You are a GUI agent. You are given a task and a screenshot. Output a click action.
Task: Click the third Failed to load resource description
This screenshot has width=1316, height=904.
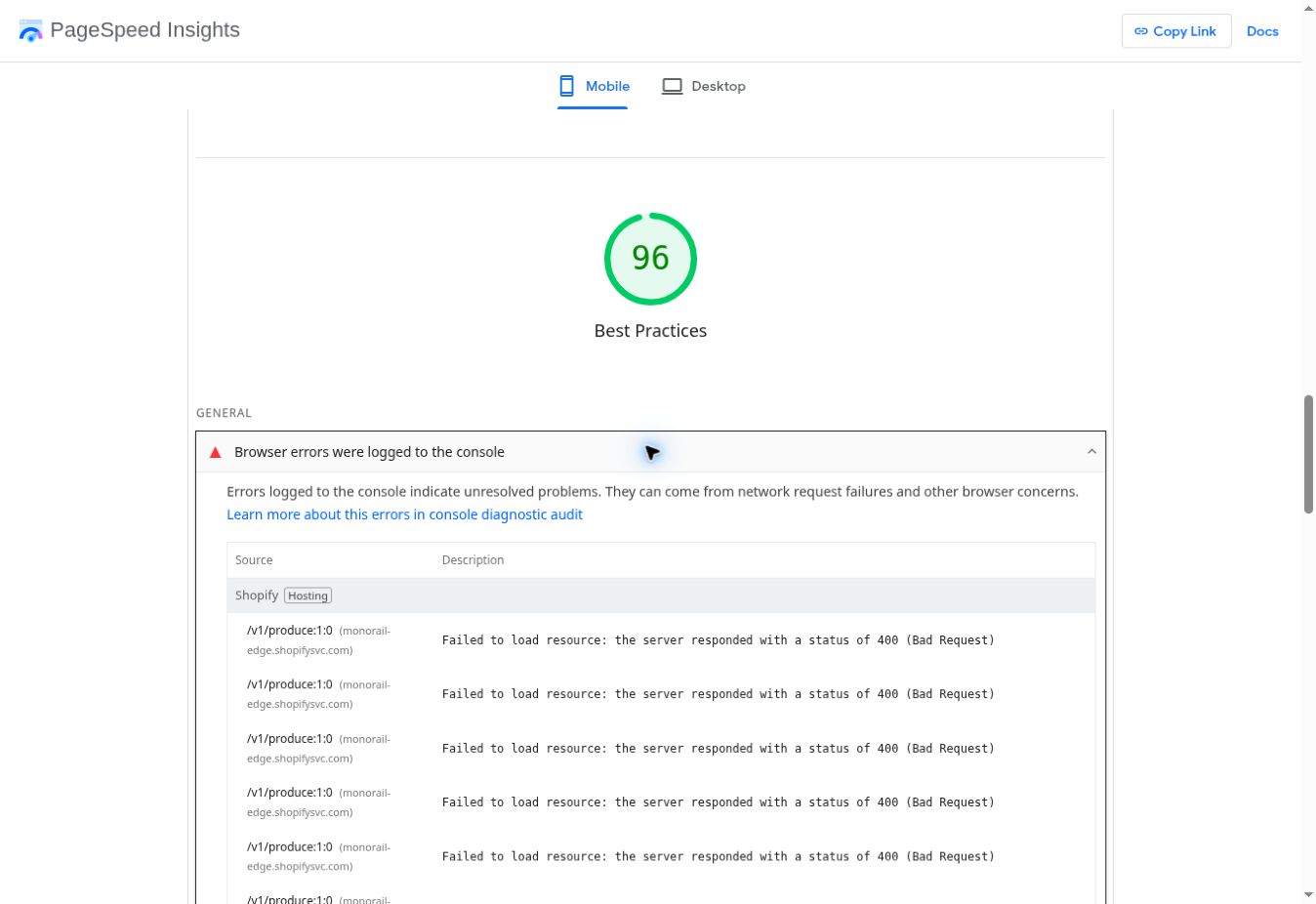(x=719, y=749)
